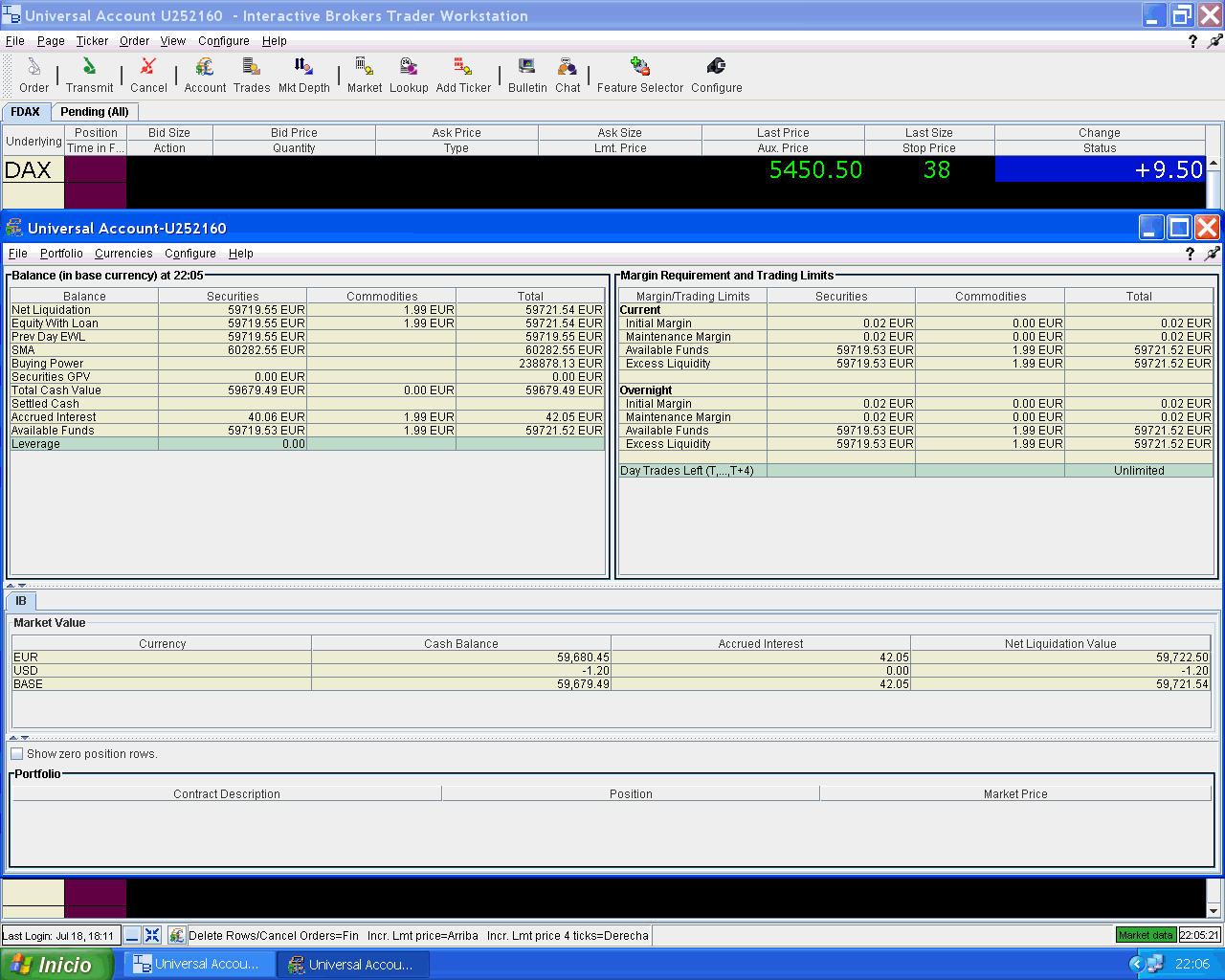Click the Contract Description column header
The width and height of the screenshot is (1225, 980).
tap(227, 794)
